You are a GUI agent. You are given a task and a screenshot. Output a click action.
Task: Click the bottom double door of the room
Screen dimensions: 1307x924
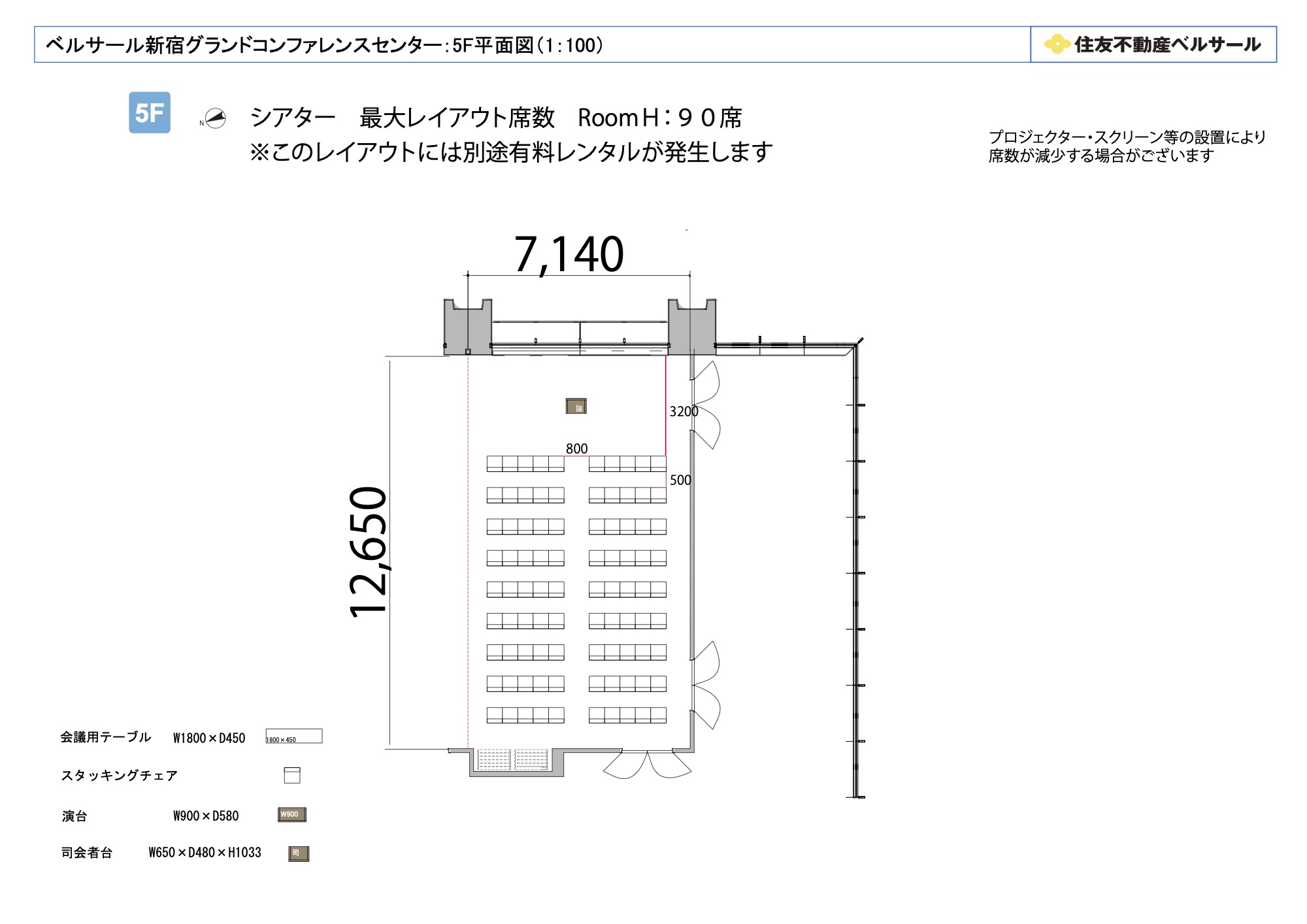[x=647, y=765]
